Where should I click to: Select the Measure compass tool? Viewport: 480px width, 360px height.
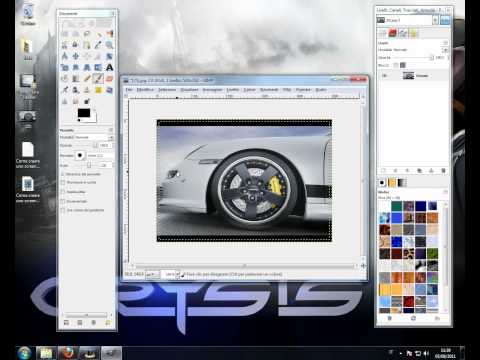click(x=64, y=56)
